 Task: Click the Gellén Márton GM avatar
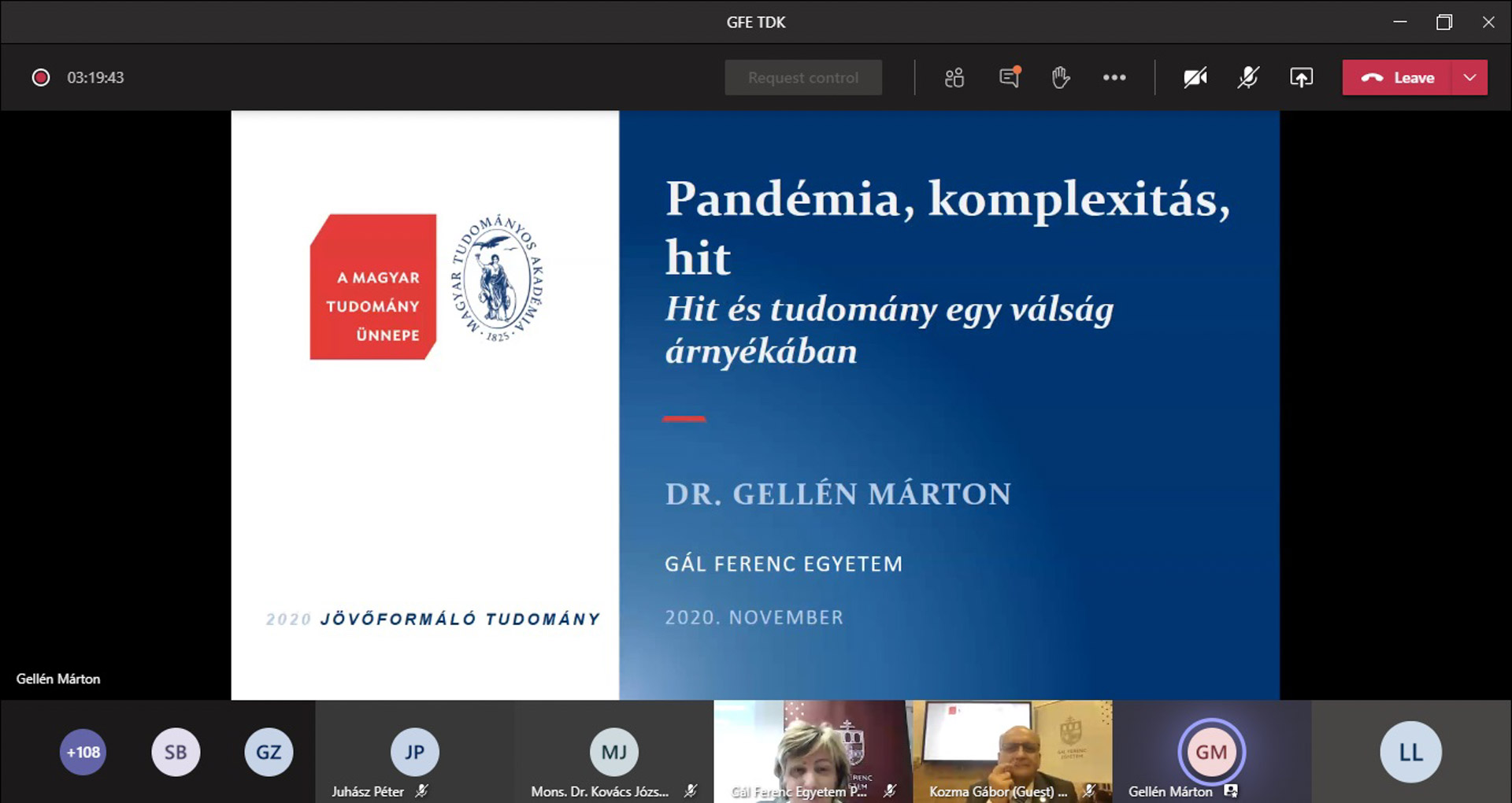pos(1211,752)
